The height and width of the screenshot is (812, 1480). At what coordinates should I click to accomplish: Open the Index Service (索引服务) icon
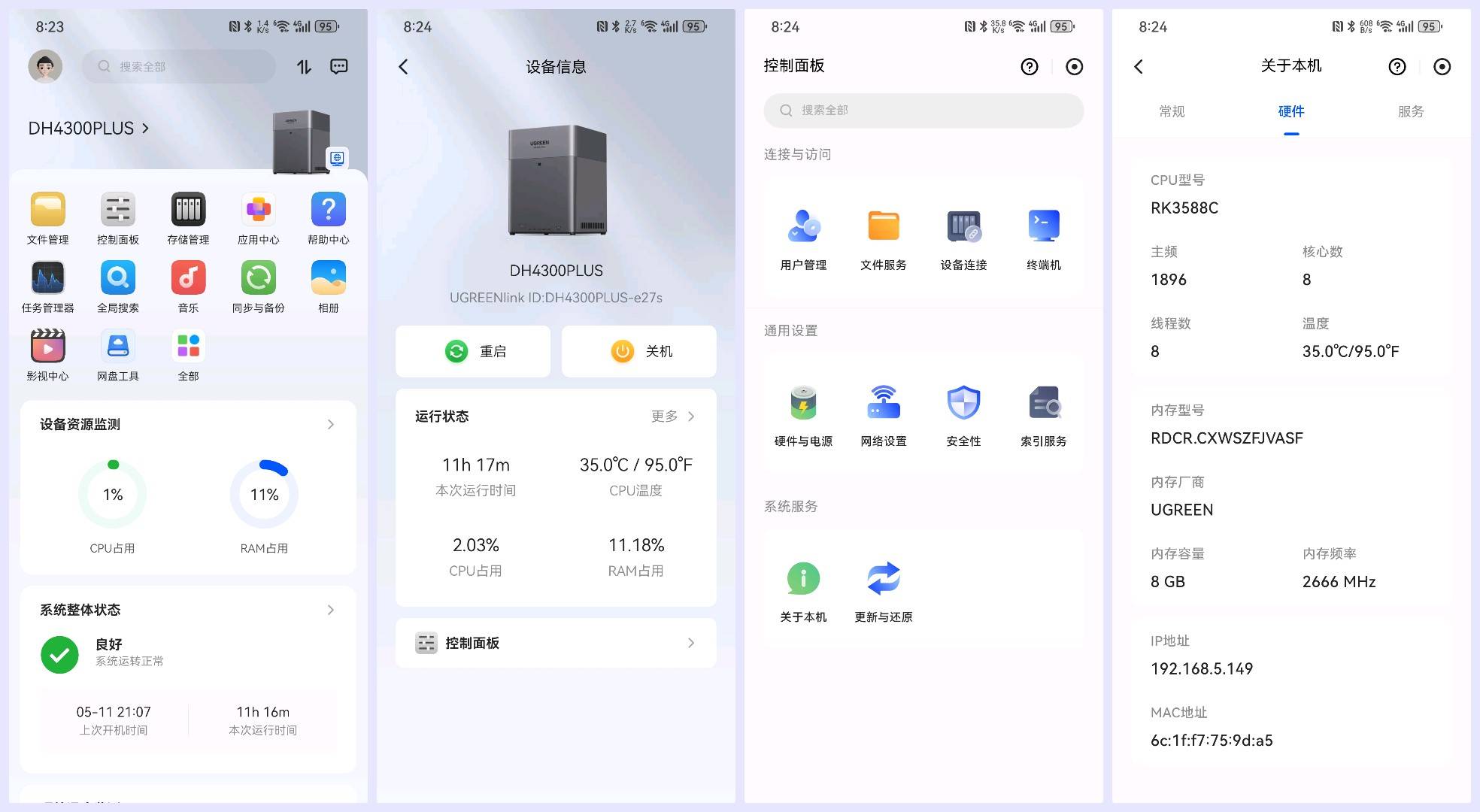(1043, 403)
